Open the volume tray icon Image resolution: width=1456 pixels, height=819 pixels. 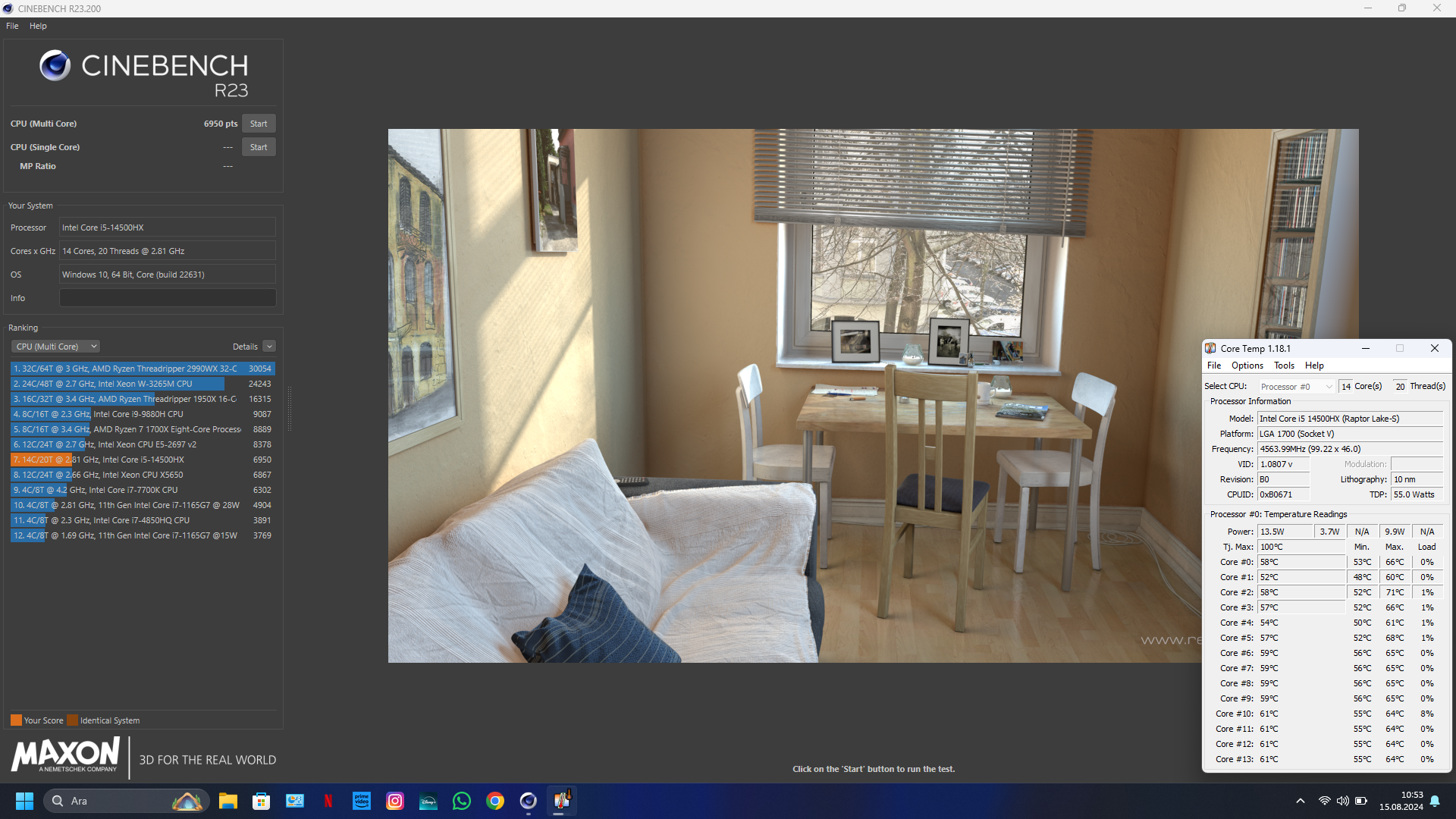(x=1343, y=801)
